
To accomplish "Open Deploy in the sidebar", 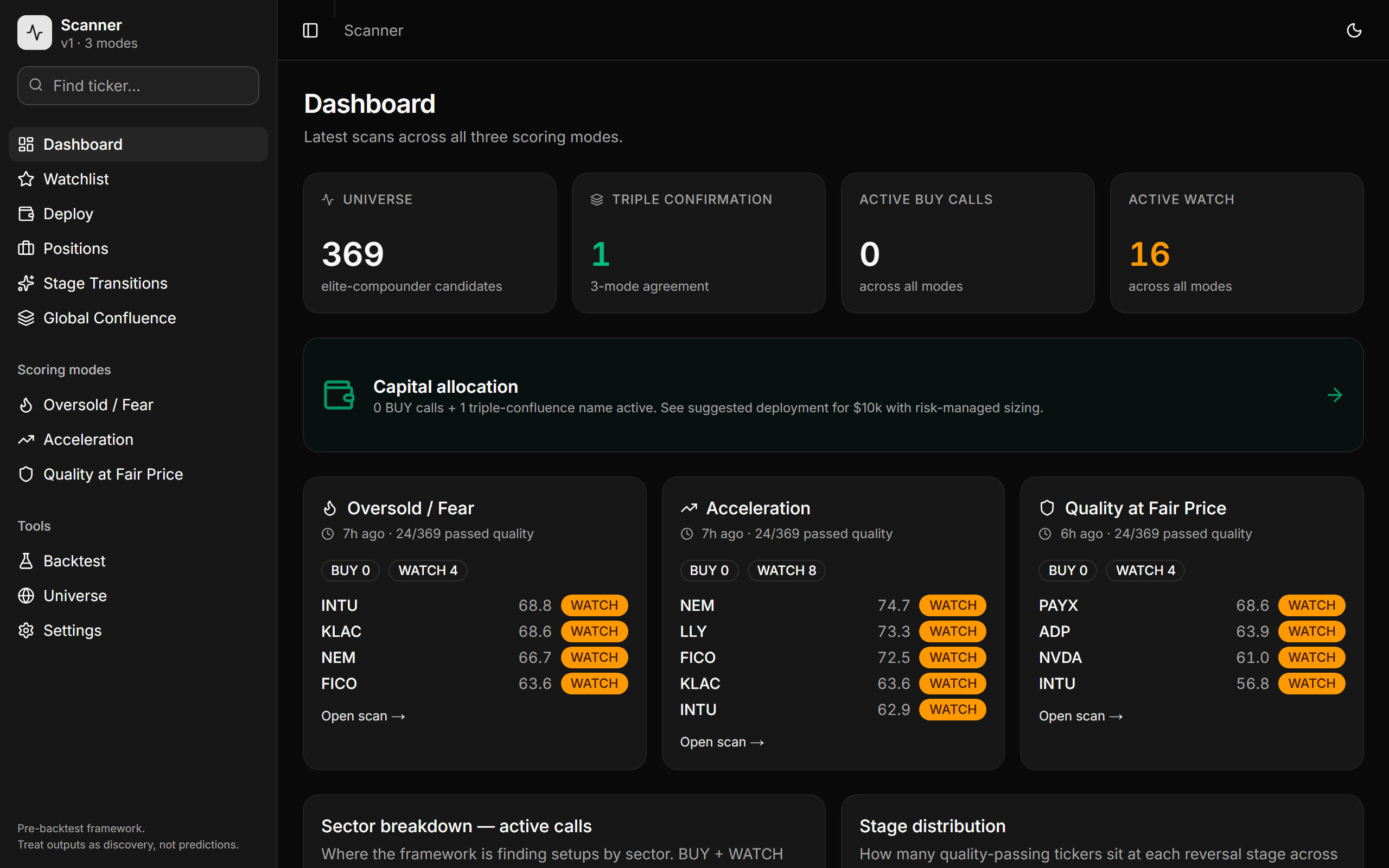I will 138,214.
